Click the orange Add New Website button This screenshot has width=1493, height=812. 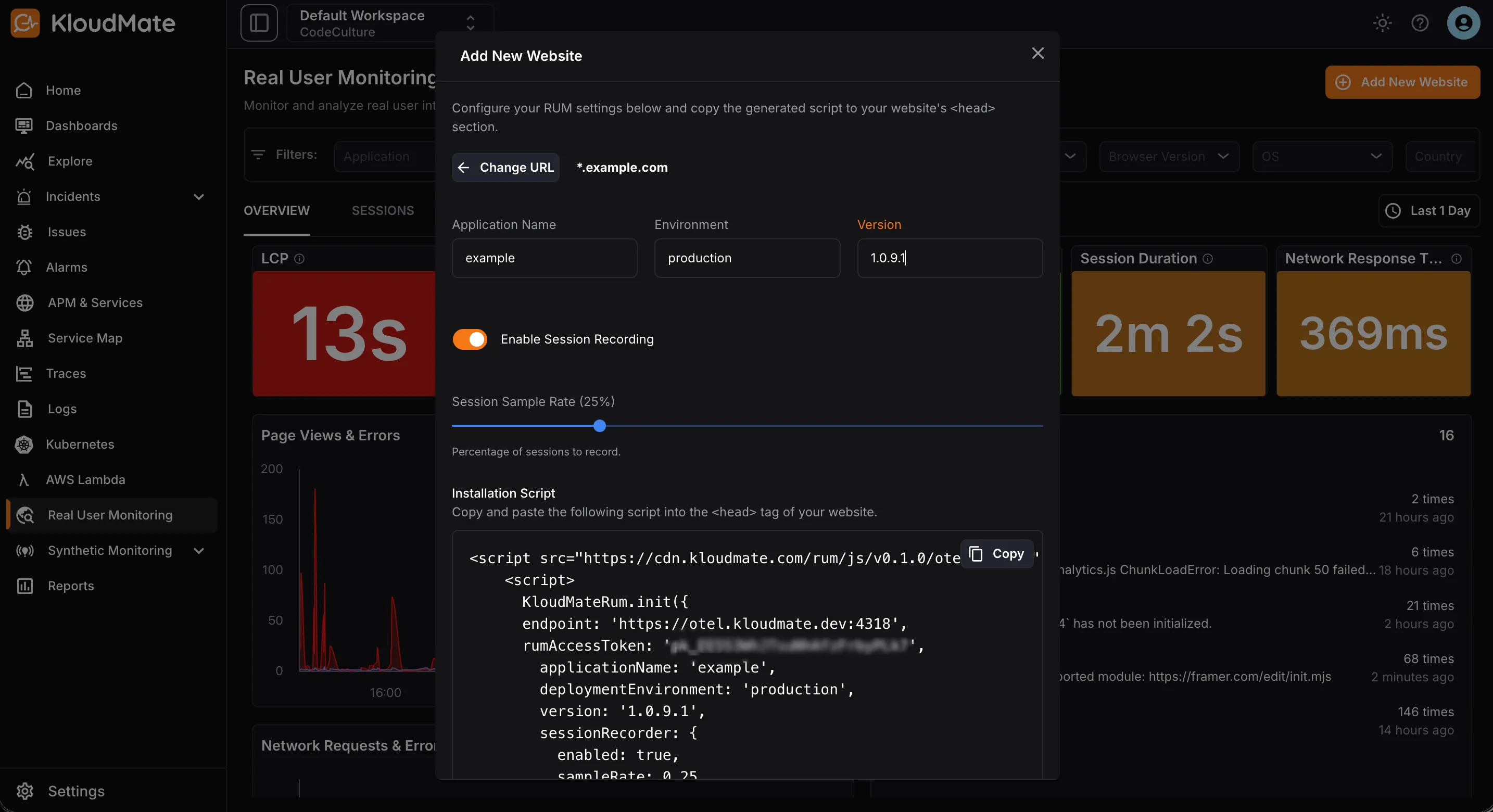click(1402, 82)
